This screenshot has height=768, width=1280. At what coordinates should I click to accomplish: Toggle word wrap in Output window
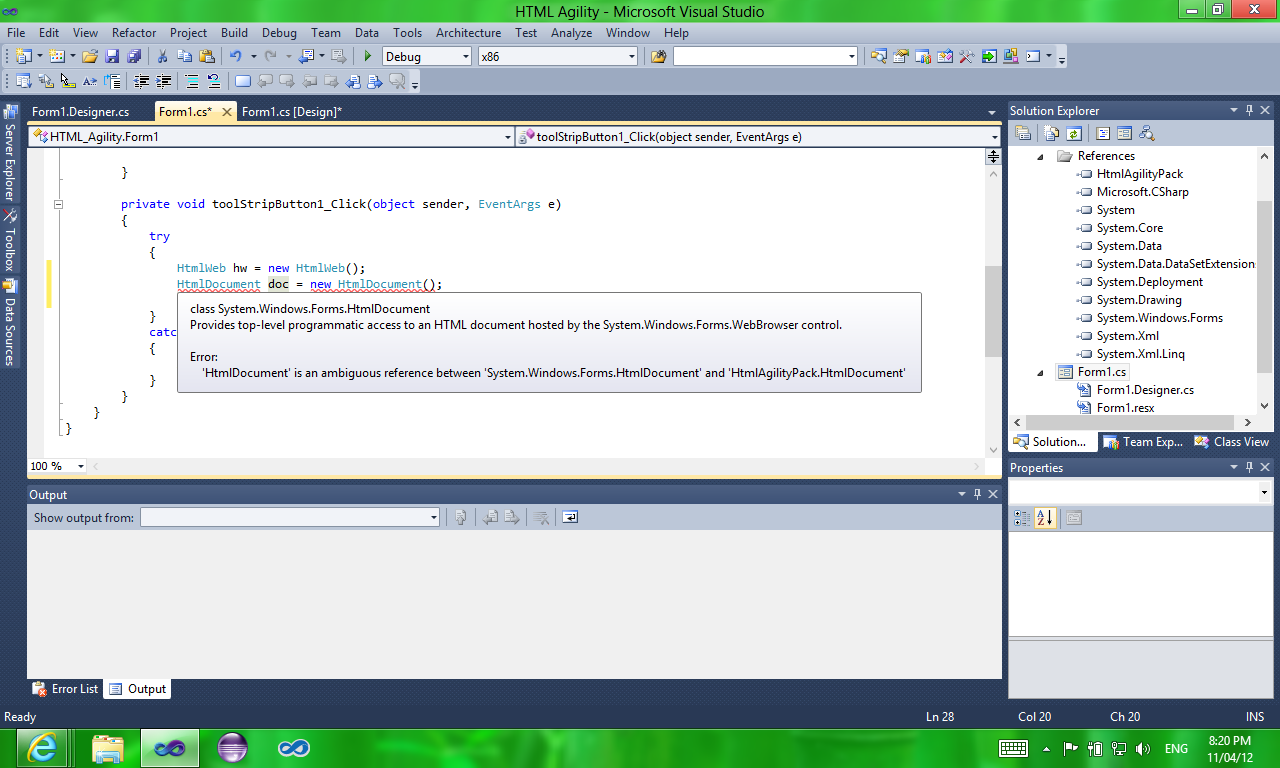point(569,517)
